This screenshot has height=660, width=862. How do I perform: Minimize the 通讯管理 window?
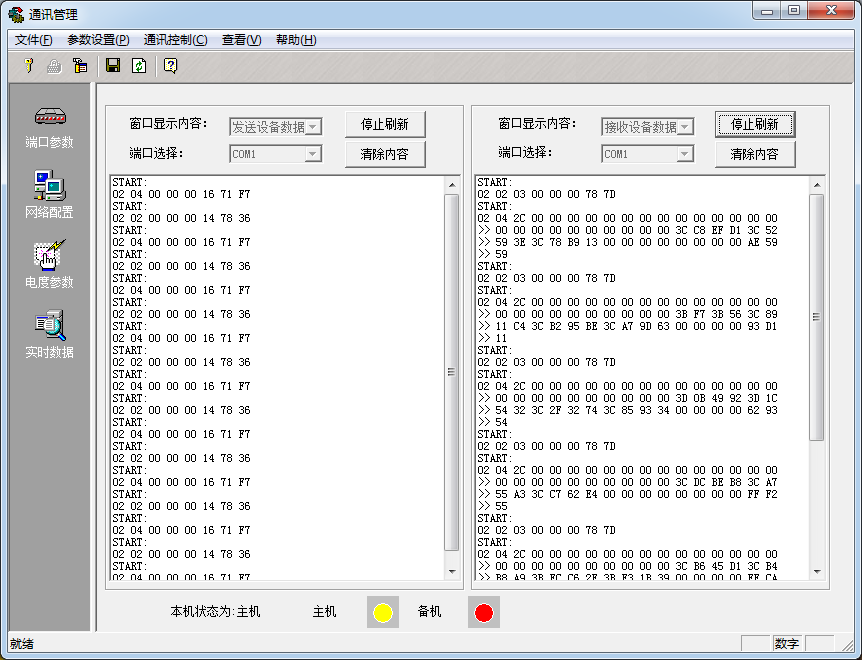click(767, 11)
